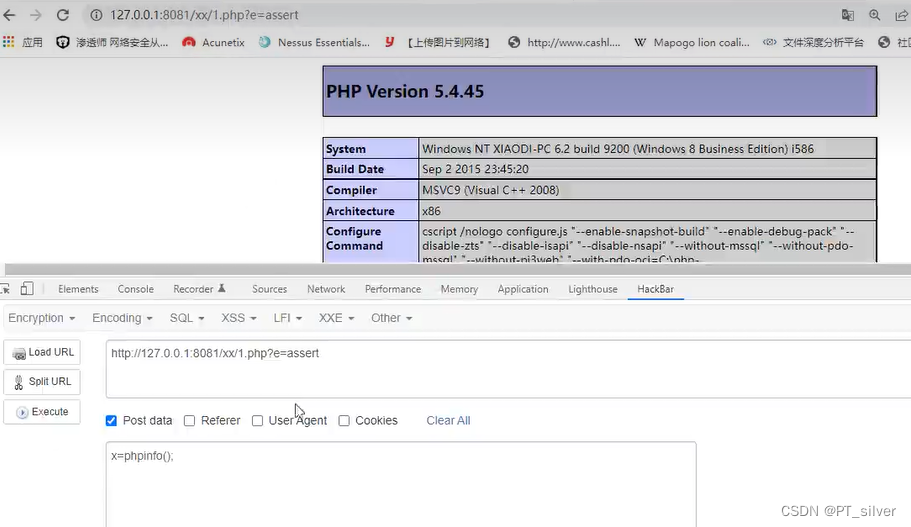911x527 pixels.
Task: Click the site info icon in address bar
Action: point(96,15)
